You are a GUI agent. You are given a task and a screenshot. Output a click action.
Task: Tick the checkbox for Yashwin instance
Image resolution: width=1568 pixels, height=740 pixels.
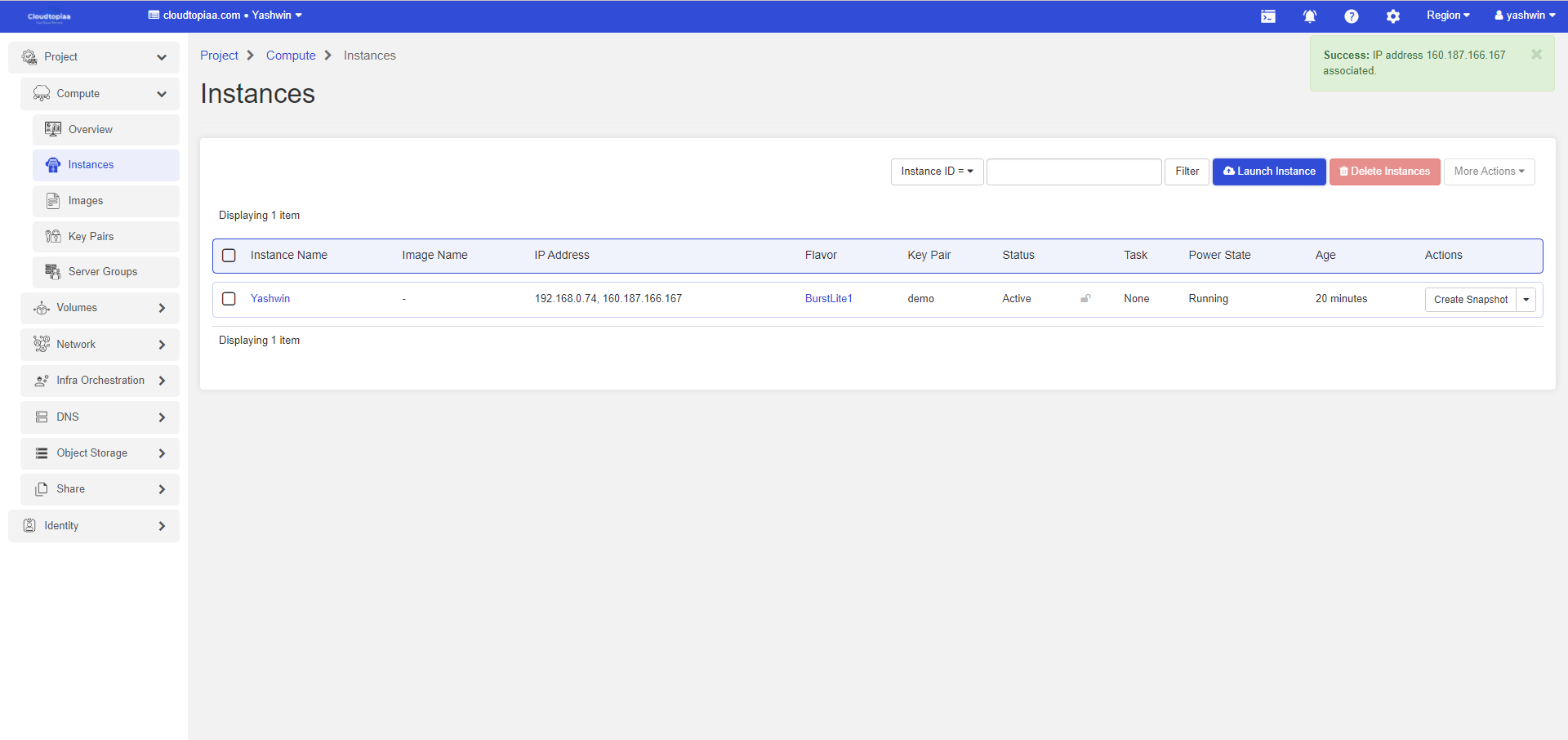coord(229,299)
